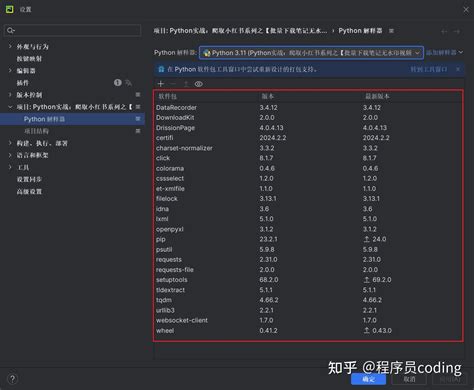Click inside the settings search field
Image resolution: width=474 pixels, height=390 pixels.
[72, 30]
